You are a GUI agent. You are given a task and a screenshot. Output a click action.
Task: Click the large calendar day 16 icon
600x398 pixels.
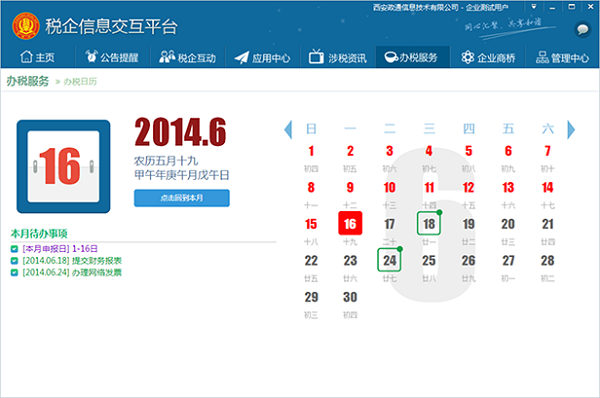click(x=63, y=166)
